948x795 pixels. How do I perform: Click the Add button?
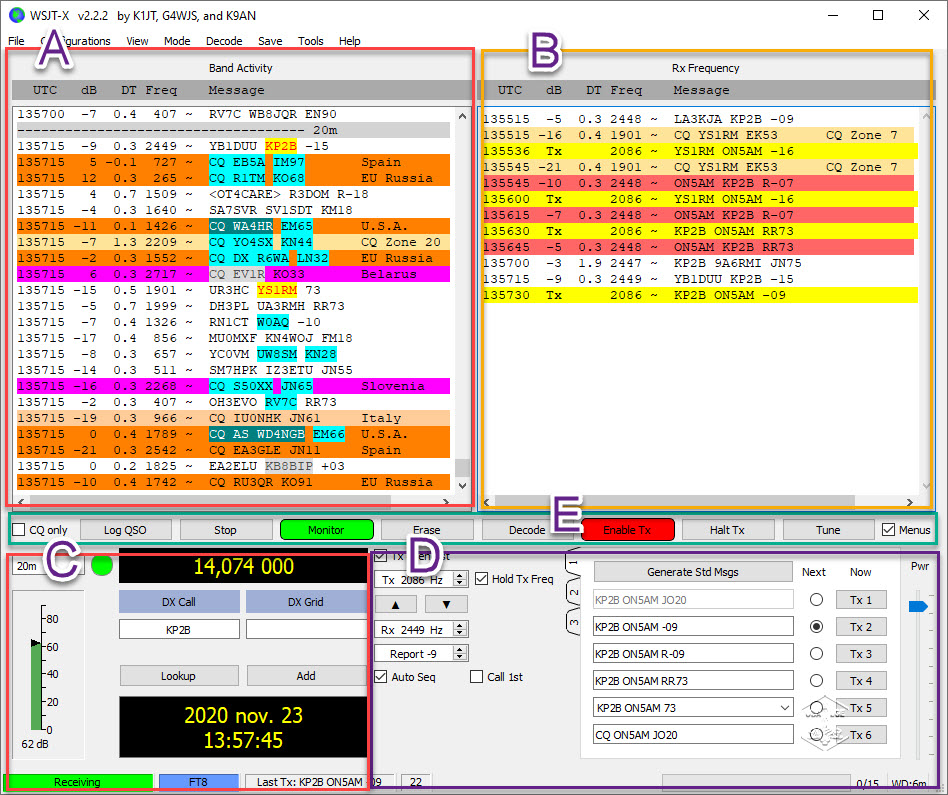(x=306, y=675)
